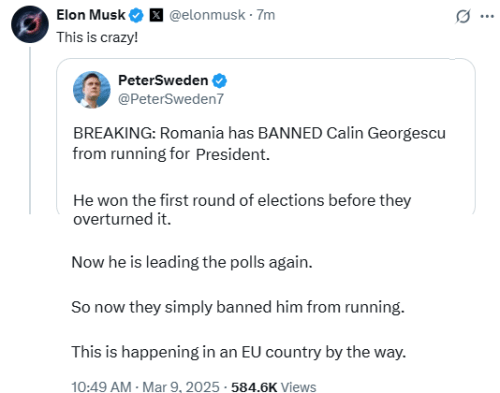This screenshot has width=500, height=393.
Task: Open the @PeterSweden7 handle
Action: 171,99
